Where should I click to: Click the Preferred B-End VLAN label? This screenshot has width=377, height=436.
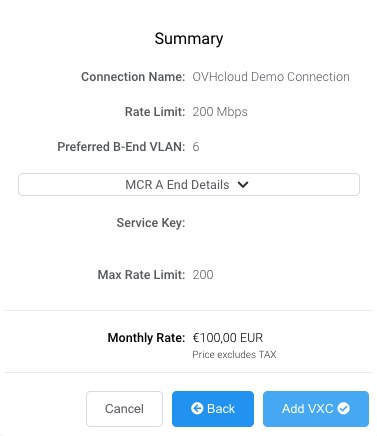(x=121, y=147)
